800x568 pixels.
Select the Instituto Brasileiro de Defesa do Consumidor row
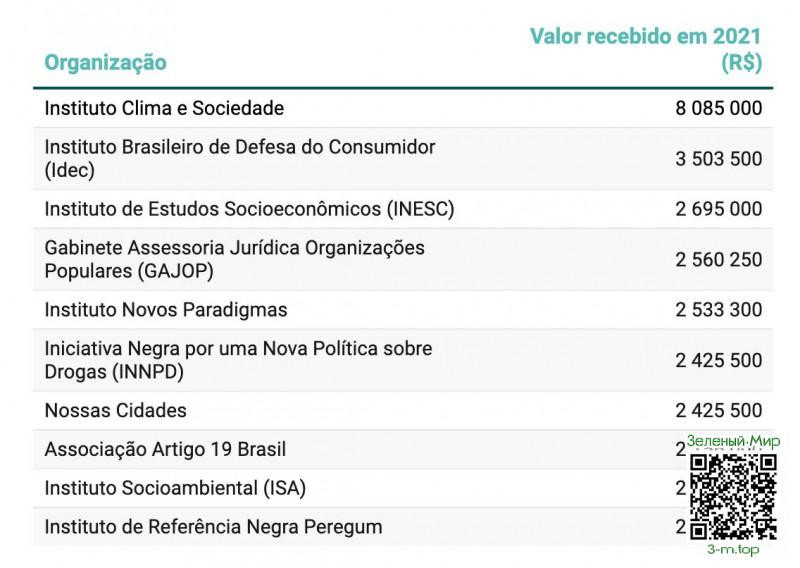click(x=240, y=158)
